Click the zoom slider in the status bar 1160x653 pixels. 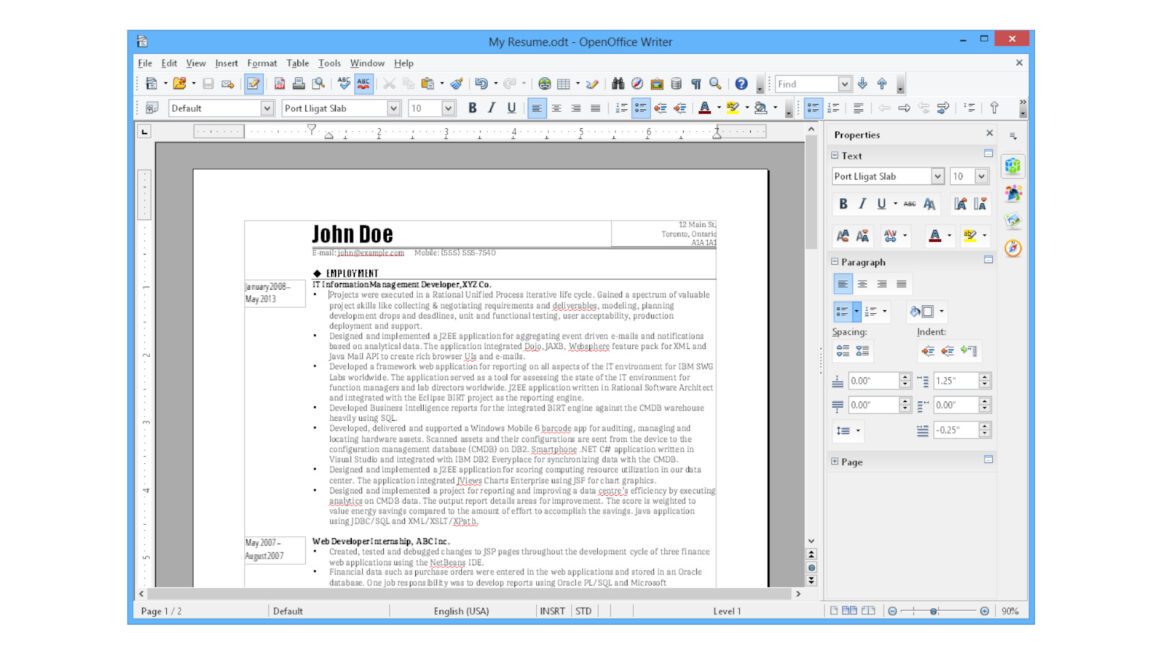pyautogui.click(x=932, y=611)
